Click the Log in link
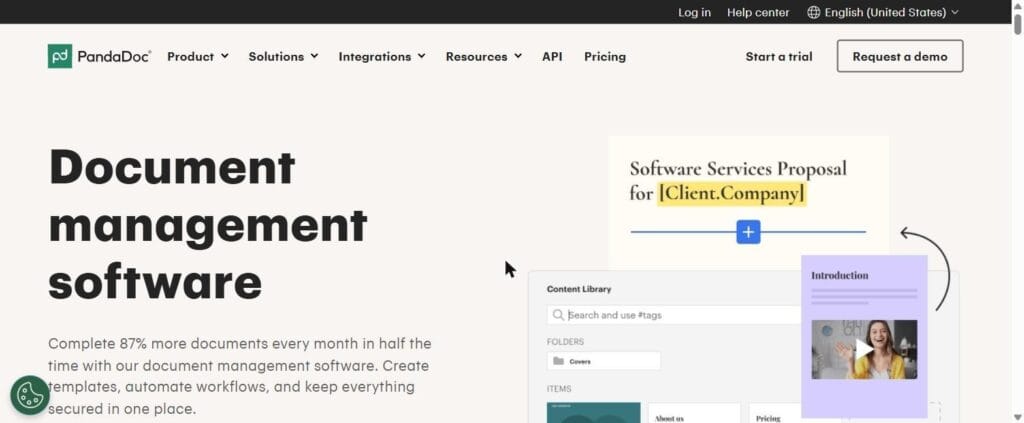Screen dimensions: 1024x423 [x=694, y=12]
